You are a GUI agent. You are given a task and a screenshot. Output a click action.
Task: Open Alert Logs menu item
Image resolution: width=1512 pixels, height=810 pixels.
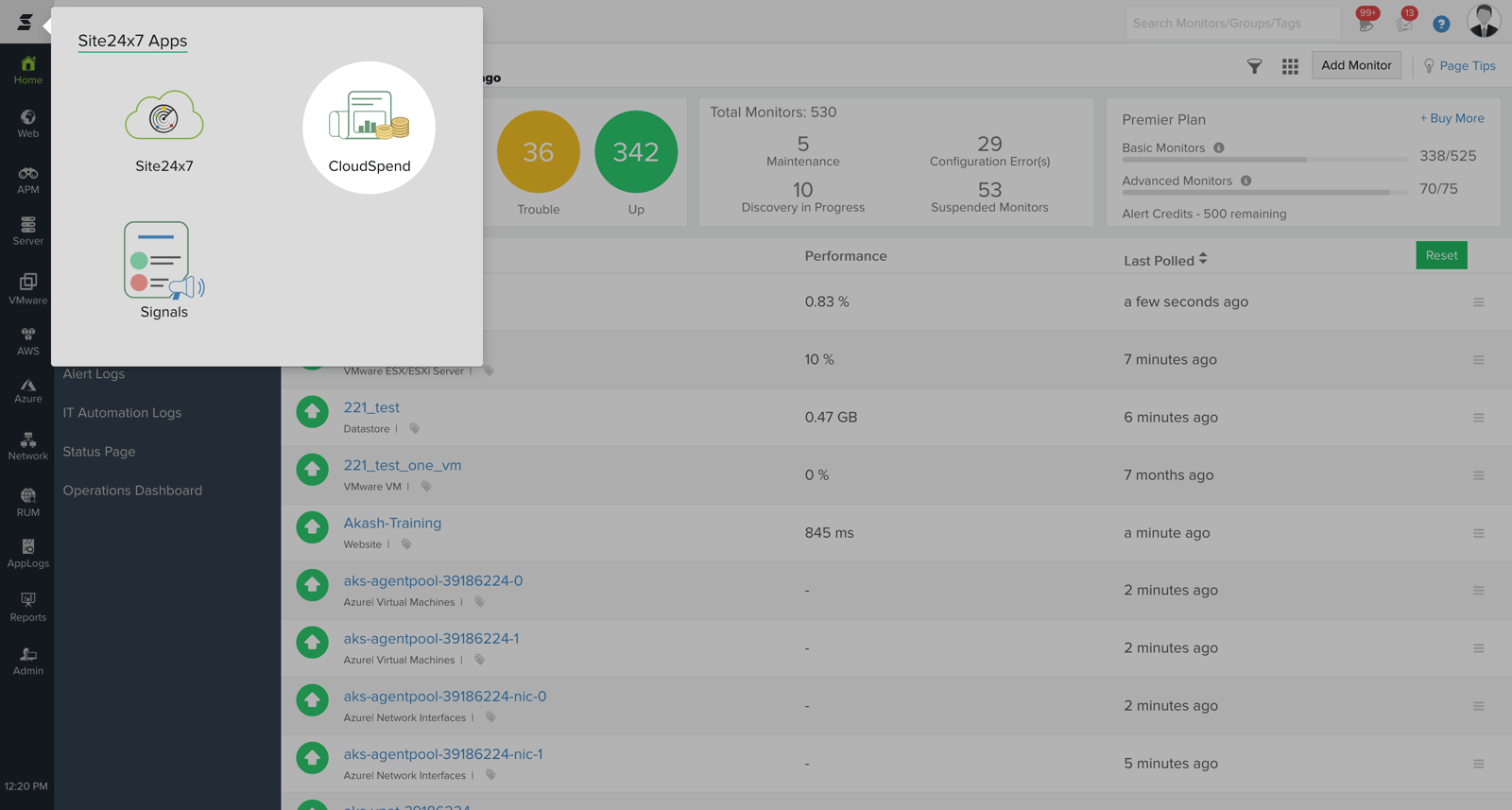(x=94, y=374)
